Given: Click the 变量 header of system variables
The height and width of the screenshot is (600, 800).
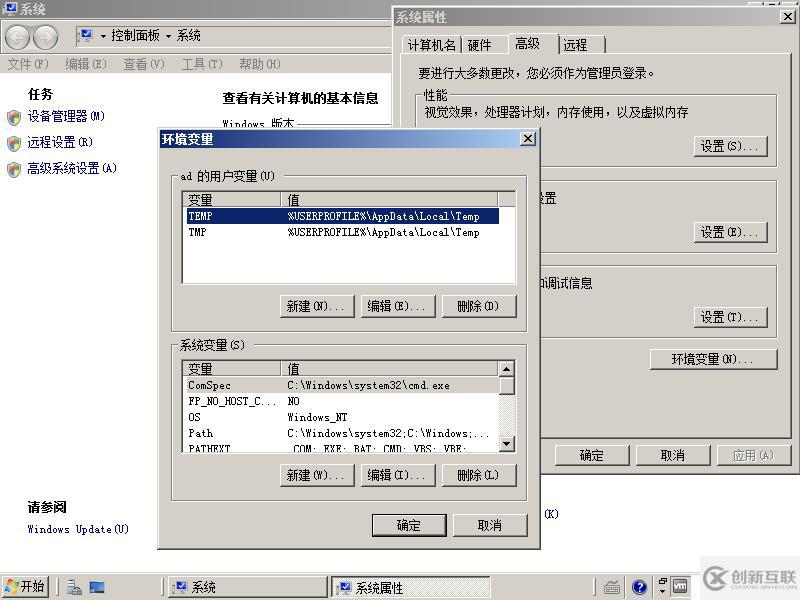Looking at the screenshot, I should point(232,368).
